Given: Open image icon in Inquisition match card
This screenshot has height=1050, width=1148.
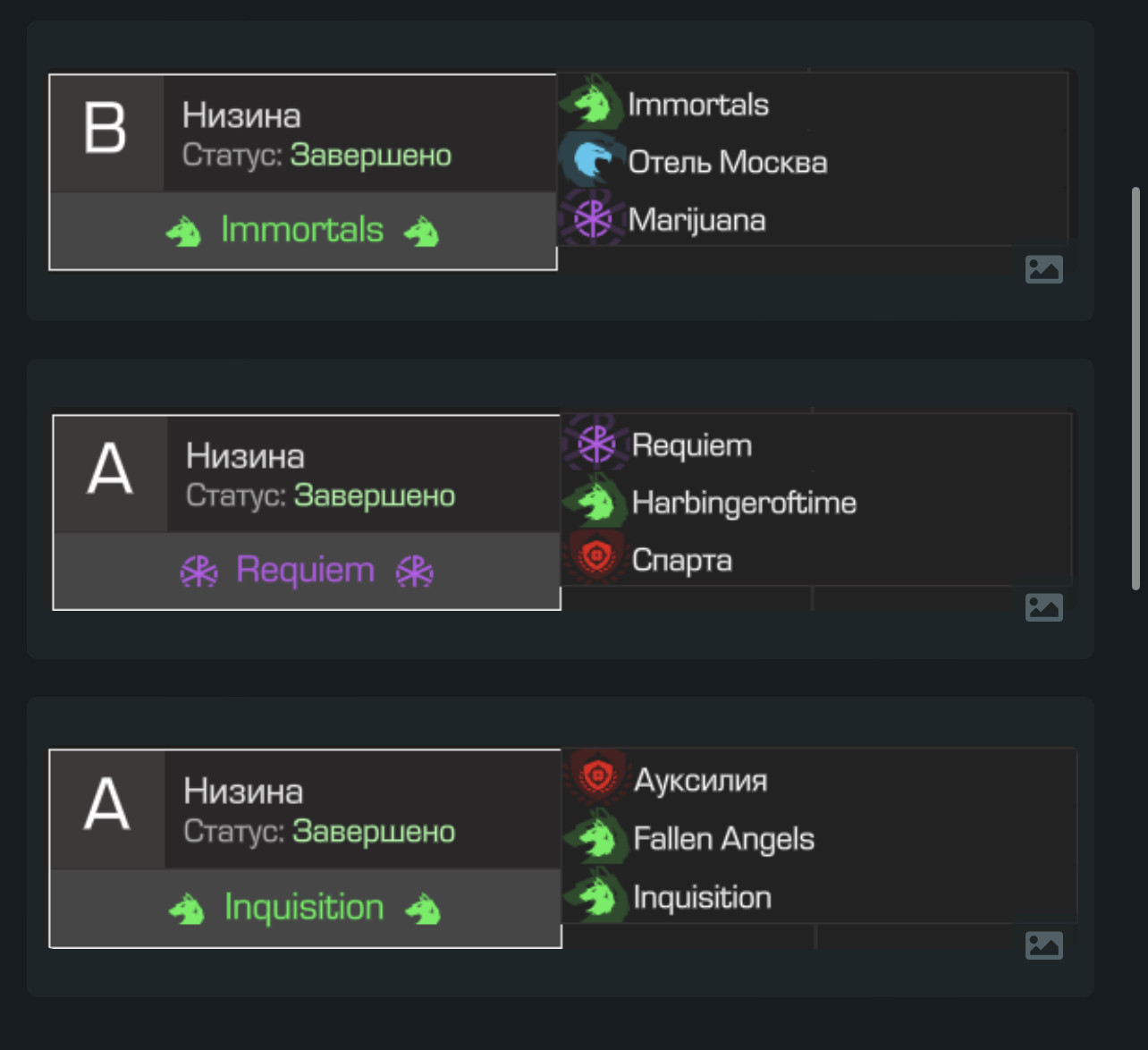Looking at the screenshot, I should (x=1043, y=944).
